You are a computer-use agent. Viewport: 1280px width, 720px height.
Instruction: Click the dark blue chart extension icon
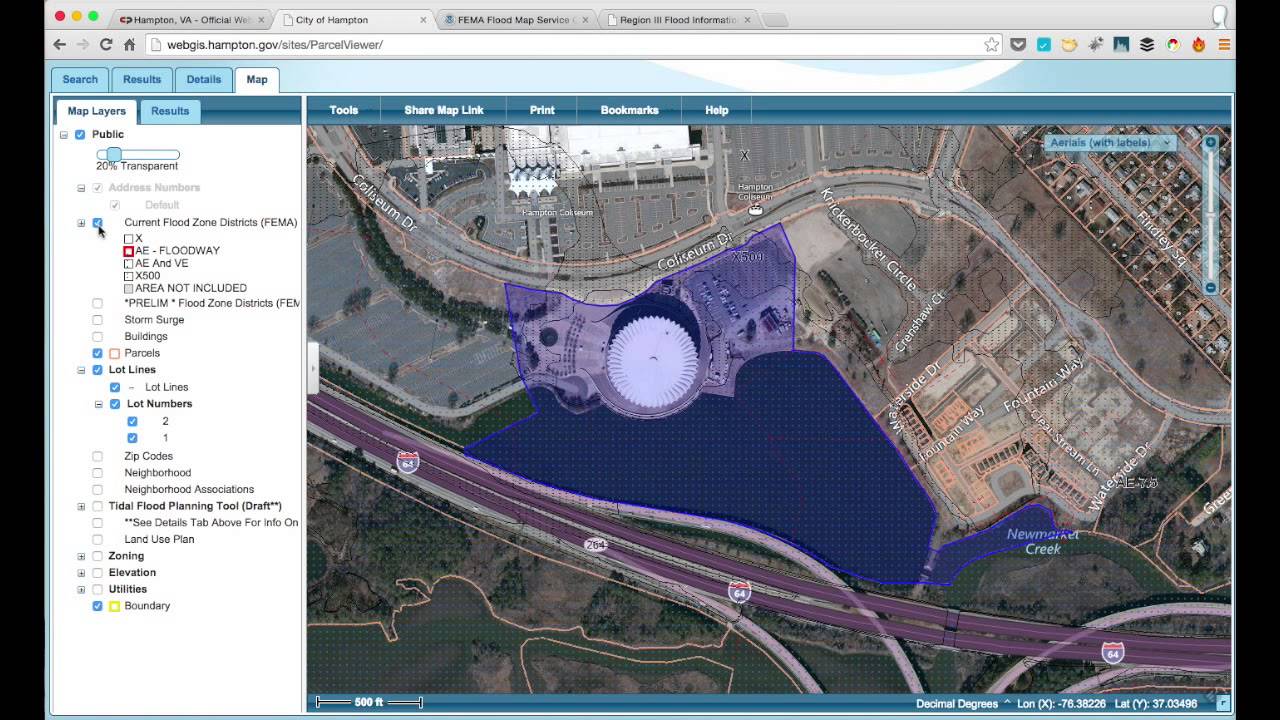[1121, 45]
